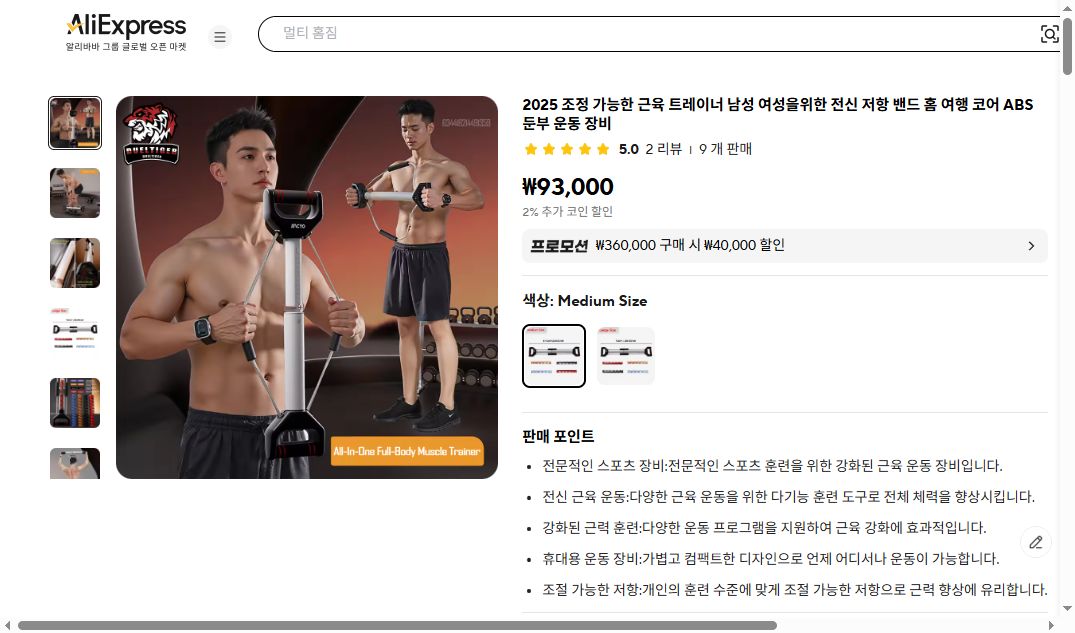Screen dimensions: 1075x633
Task: Click the main product image
Action: click(x=307, y=287)
